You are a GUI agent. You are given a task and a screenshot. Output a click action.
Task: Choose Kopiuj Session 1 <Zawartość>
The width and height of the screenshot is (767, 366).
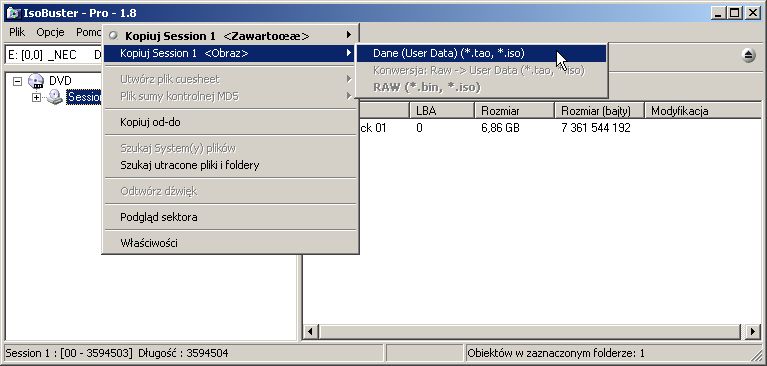pyautogui.click(x=230, y=36)
